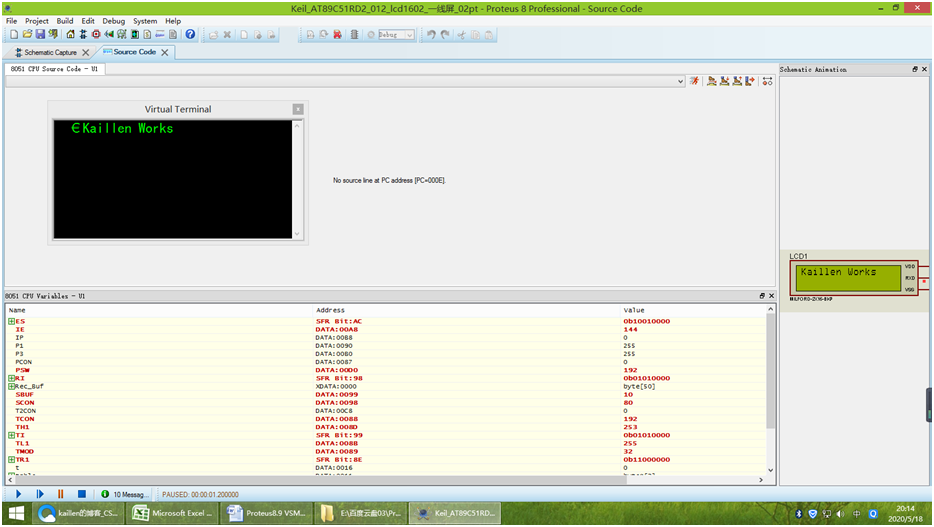The height and width of the screenshot is (527, 934).
Task: Open the Project menu
Action: coord(36,21)
